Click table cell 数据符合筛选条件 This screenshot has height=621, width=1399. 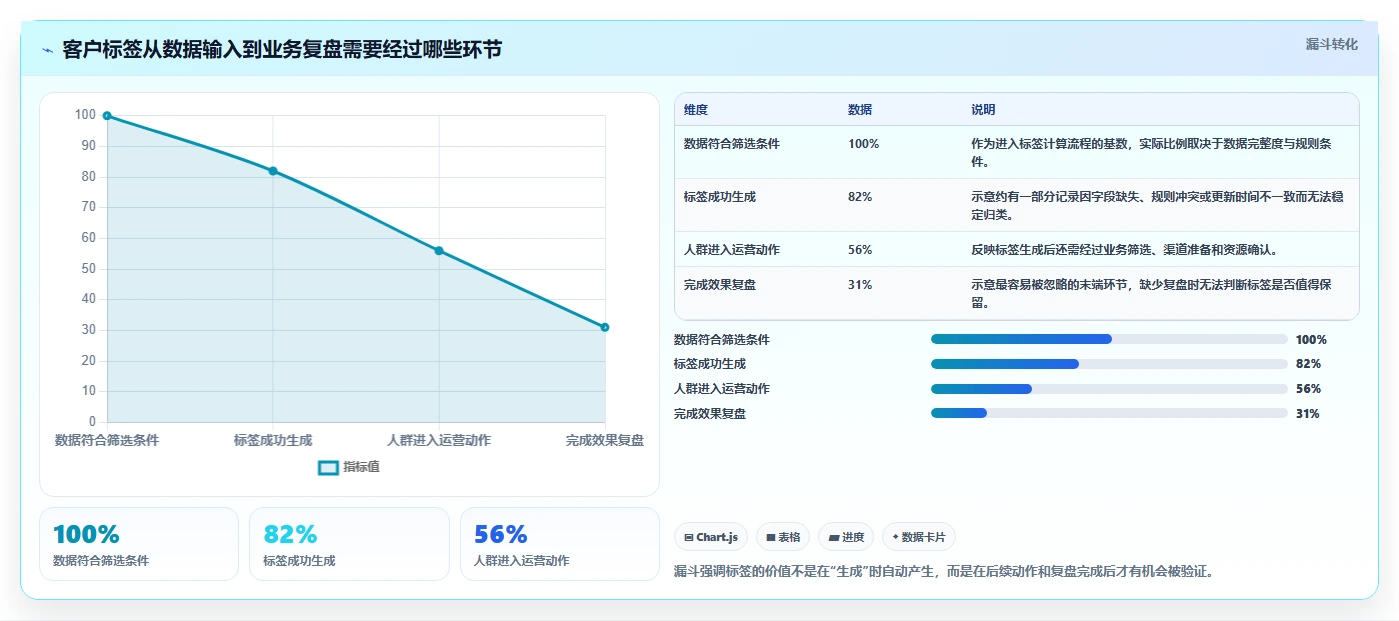[732, 144]
